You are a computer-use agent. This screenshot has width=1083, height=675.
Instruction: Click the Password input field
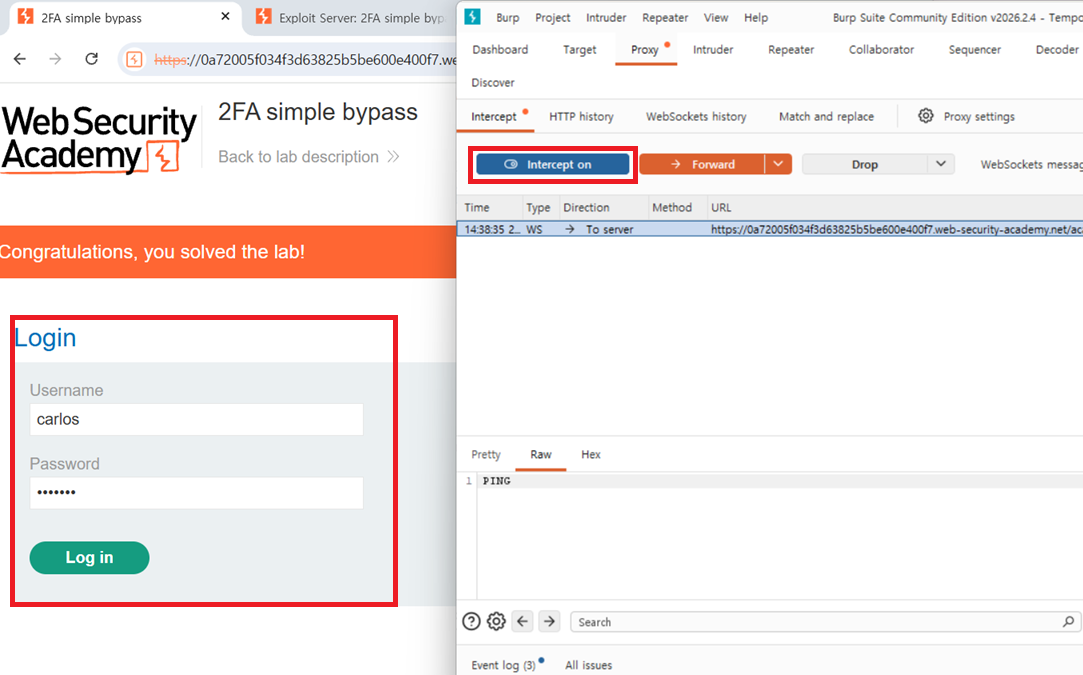196,493
